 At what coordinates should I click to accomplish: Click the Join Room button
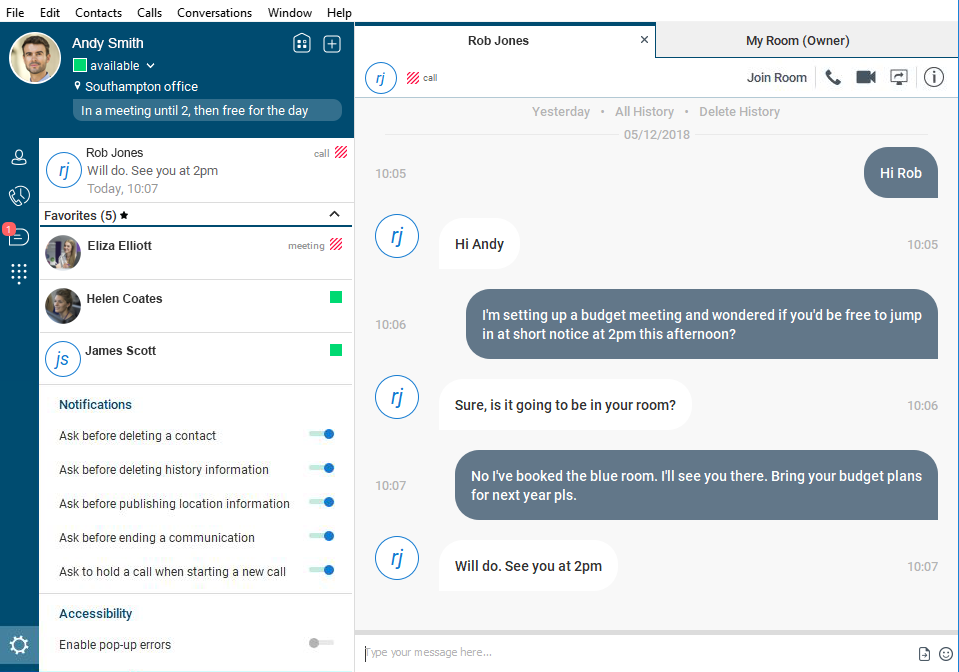click(776, 78)
